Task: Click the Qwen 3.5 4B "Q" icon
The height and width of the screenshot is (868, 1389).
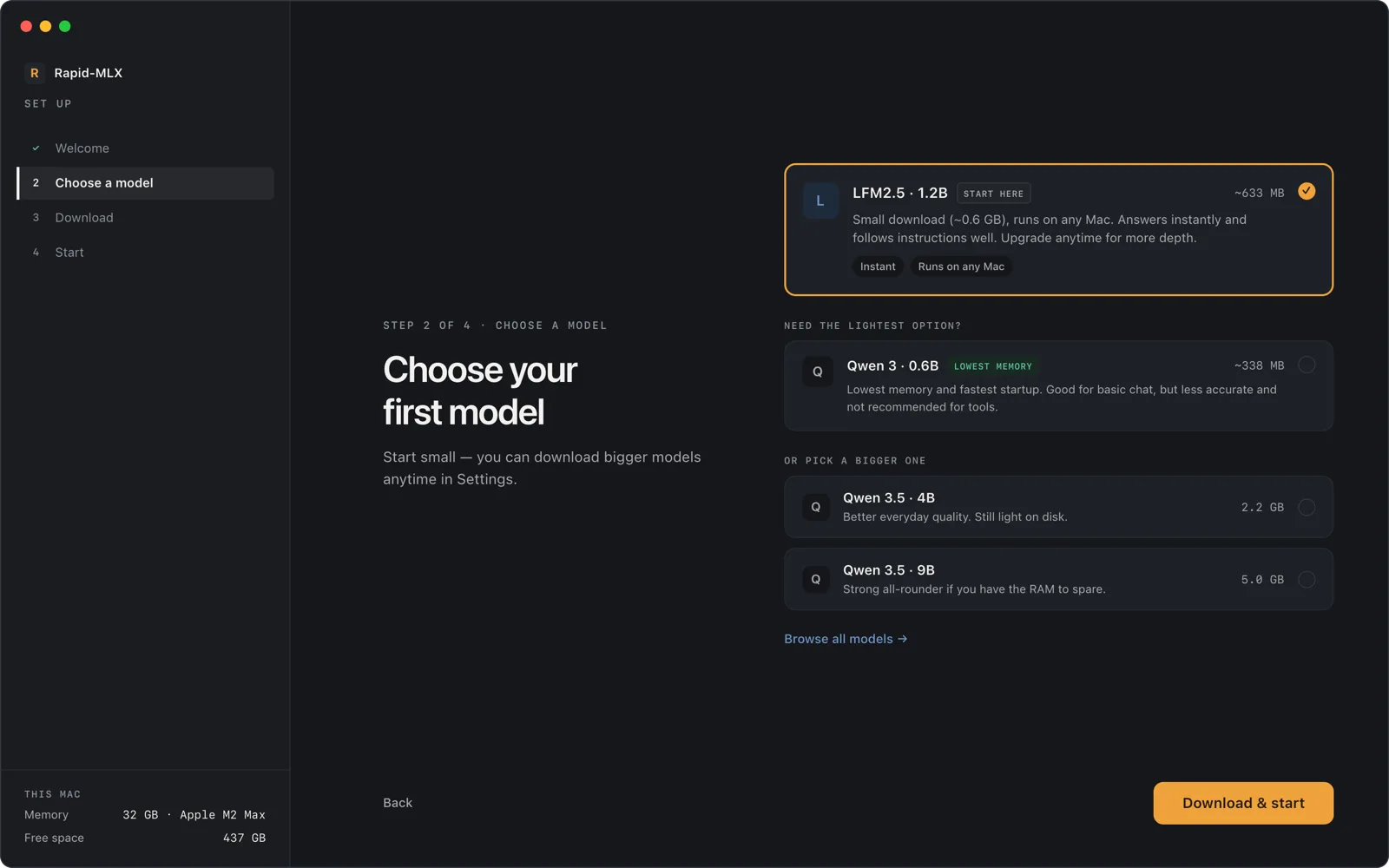Action: point(815,507)
